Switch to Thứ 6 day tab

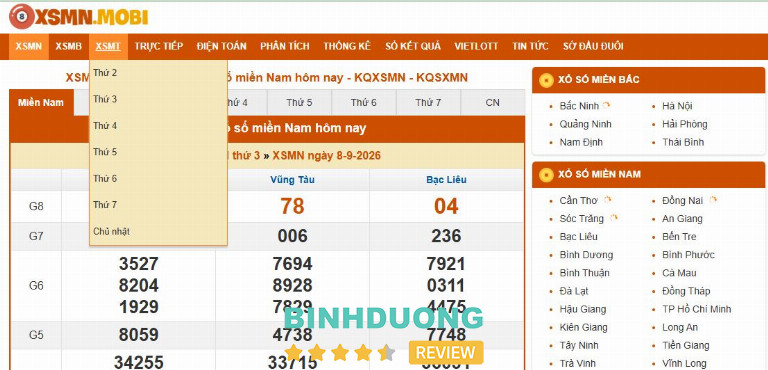[364, 103]
